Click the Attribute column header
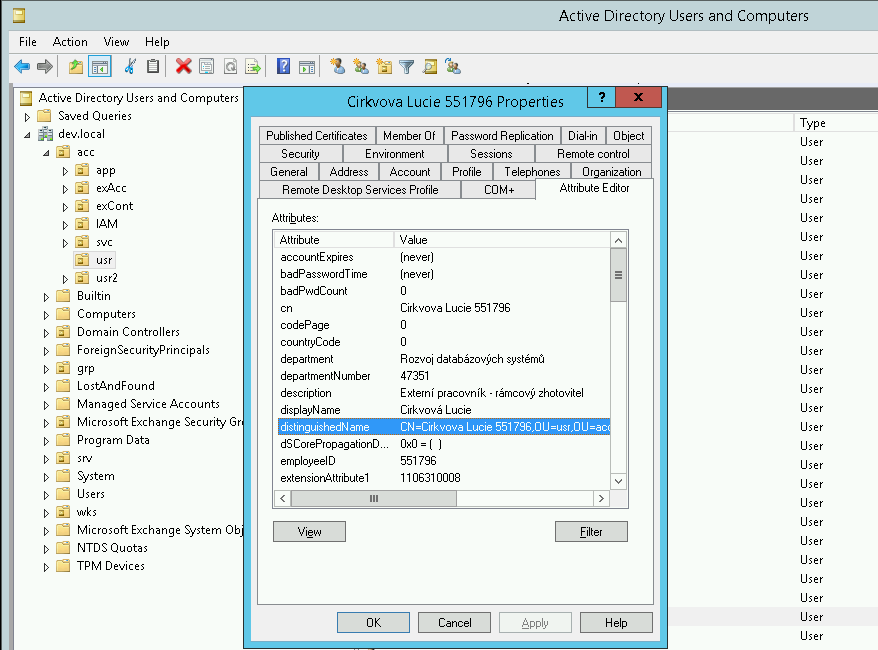878x650 pixels. coord(334,240)
